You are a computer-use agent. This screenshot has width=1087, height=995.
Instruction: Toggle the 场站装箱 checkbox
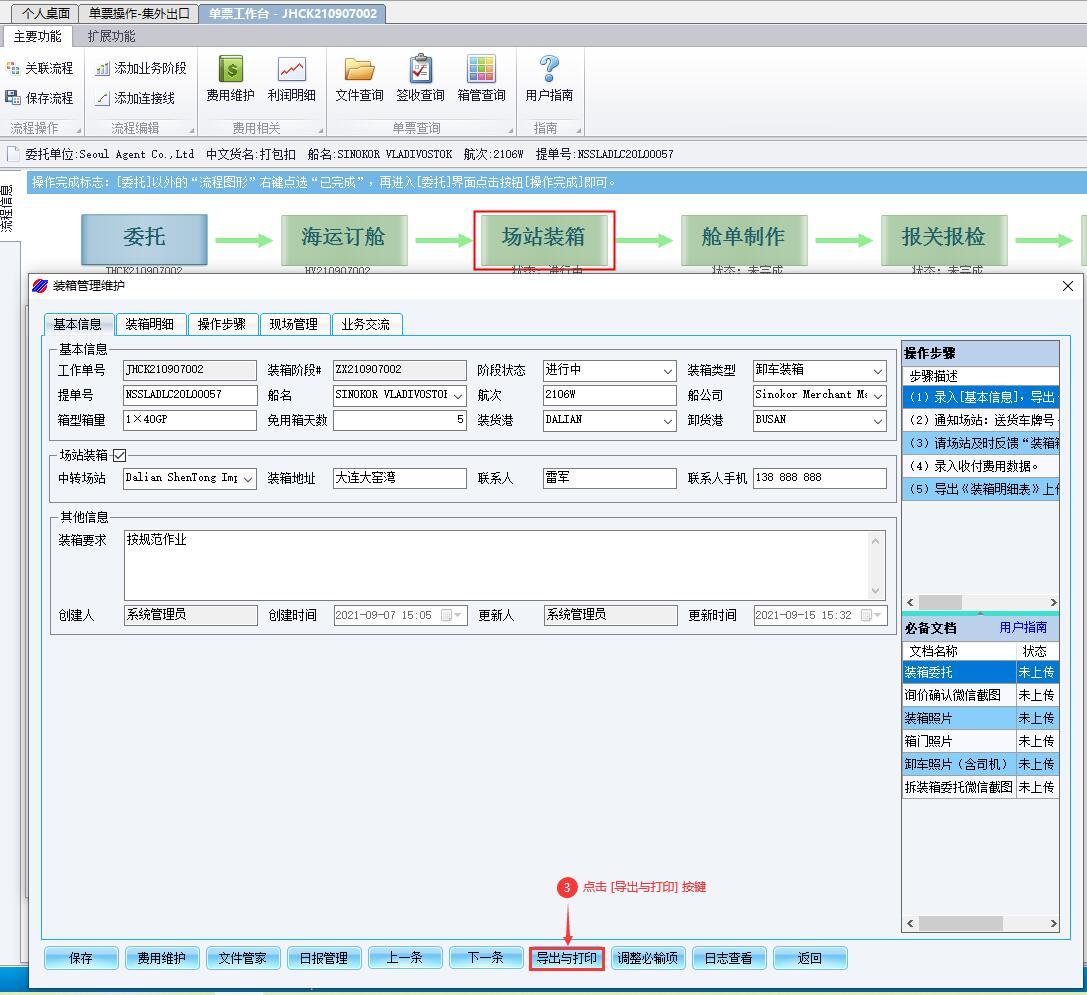click(120, 456)
